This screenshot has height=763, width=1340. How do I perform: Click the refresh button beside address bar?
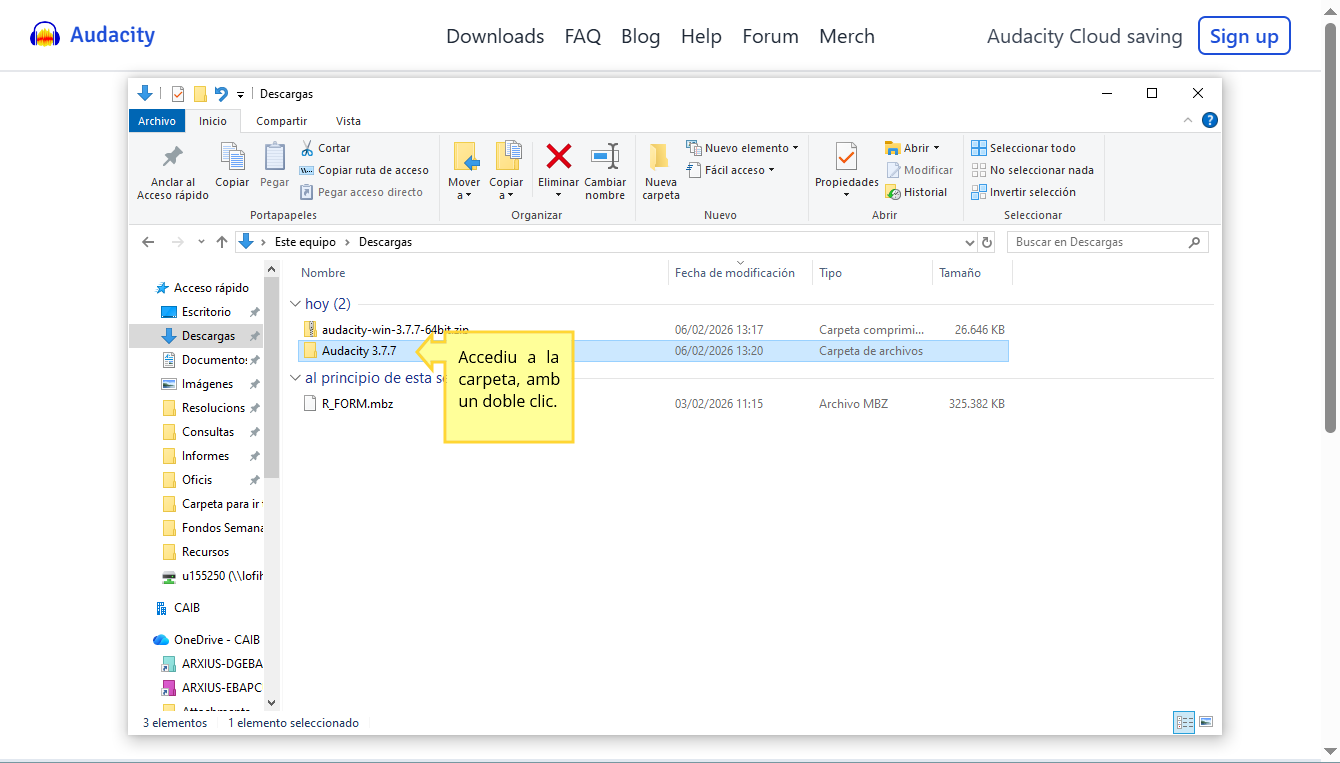[987, 242]
